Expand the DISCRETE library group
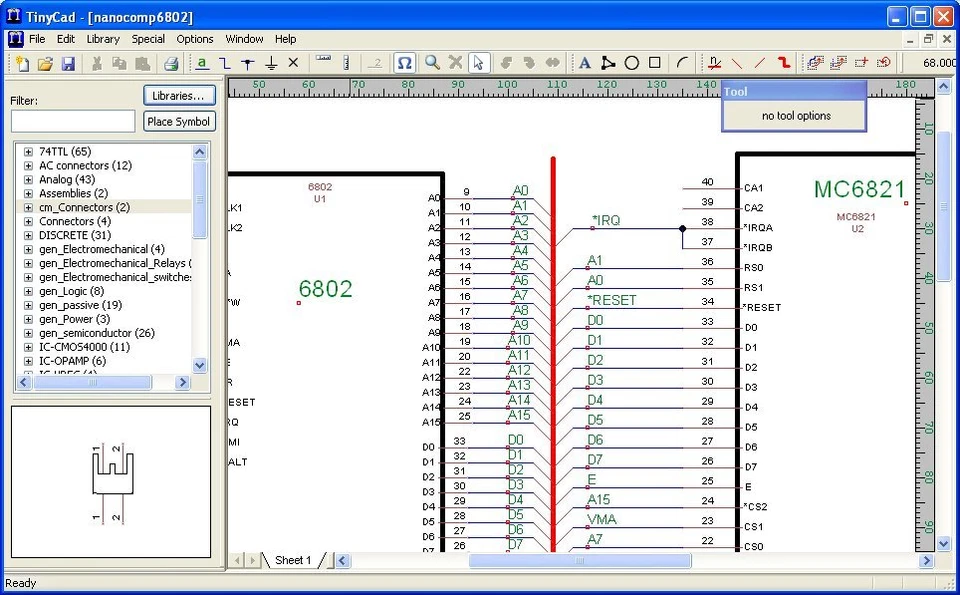Screen dimensions: 960x595 pyautogui.click(x=26, y=235)
